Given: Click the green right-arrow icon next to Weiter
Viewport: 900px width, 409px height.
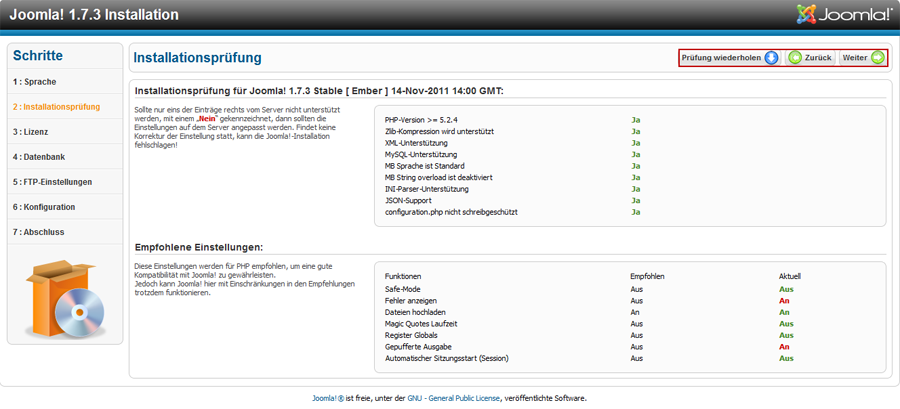Looking at the screenshot, I should tap(878, 58).
